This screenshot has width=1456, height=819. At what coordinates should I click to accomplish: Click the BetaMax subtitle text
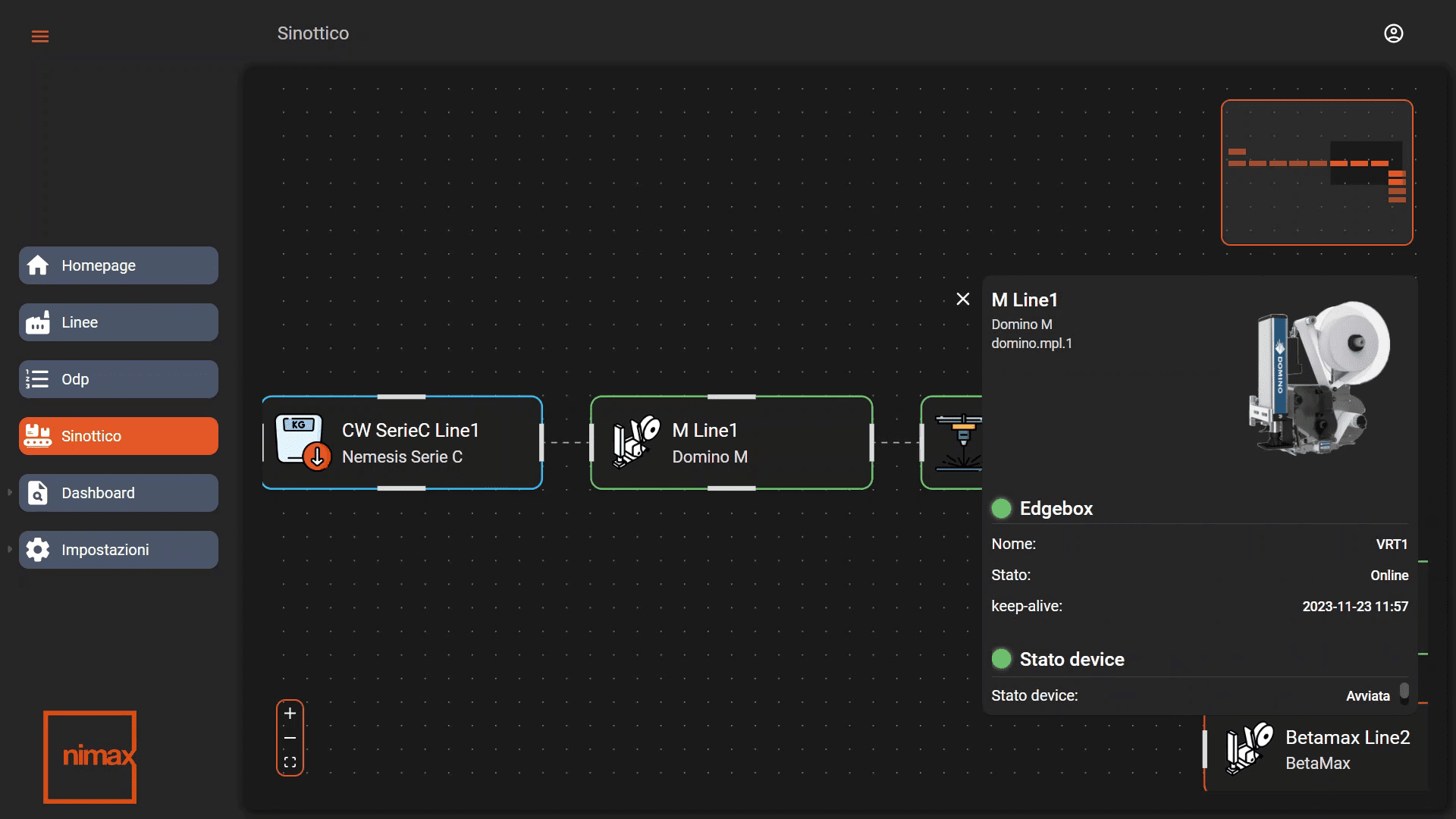[1318, 764]
